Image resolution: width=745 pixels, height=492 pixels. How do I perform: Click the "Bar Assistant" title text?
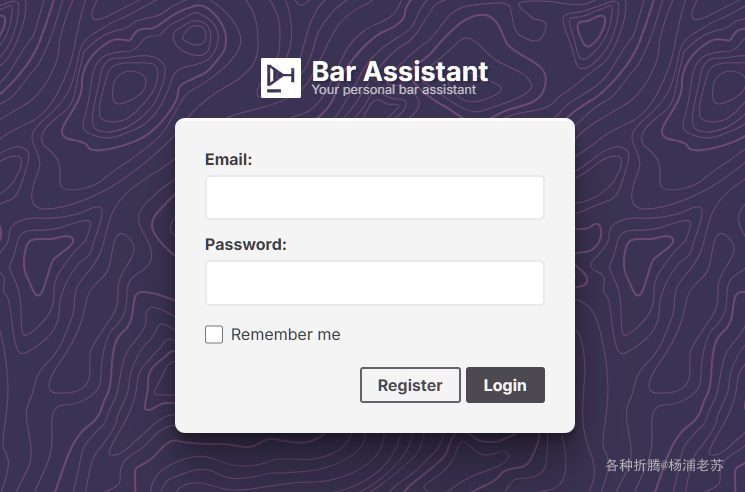(x=400, y=72)
